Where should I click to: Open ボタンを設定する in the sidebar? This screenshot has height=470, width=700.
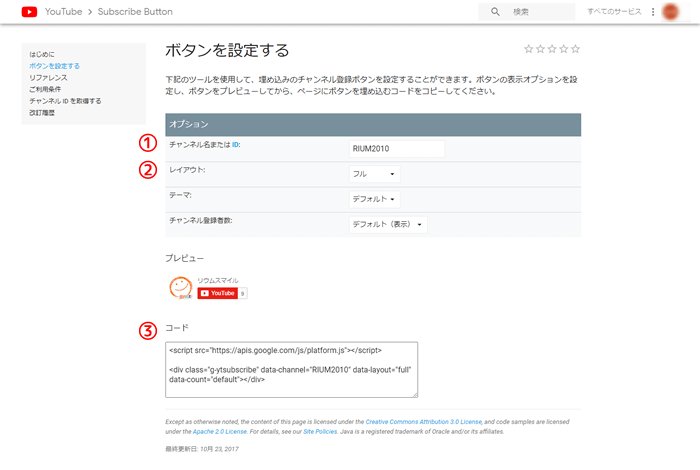coord(54,66)
